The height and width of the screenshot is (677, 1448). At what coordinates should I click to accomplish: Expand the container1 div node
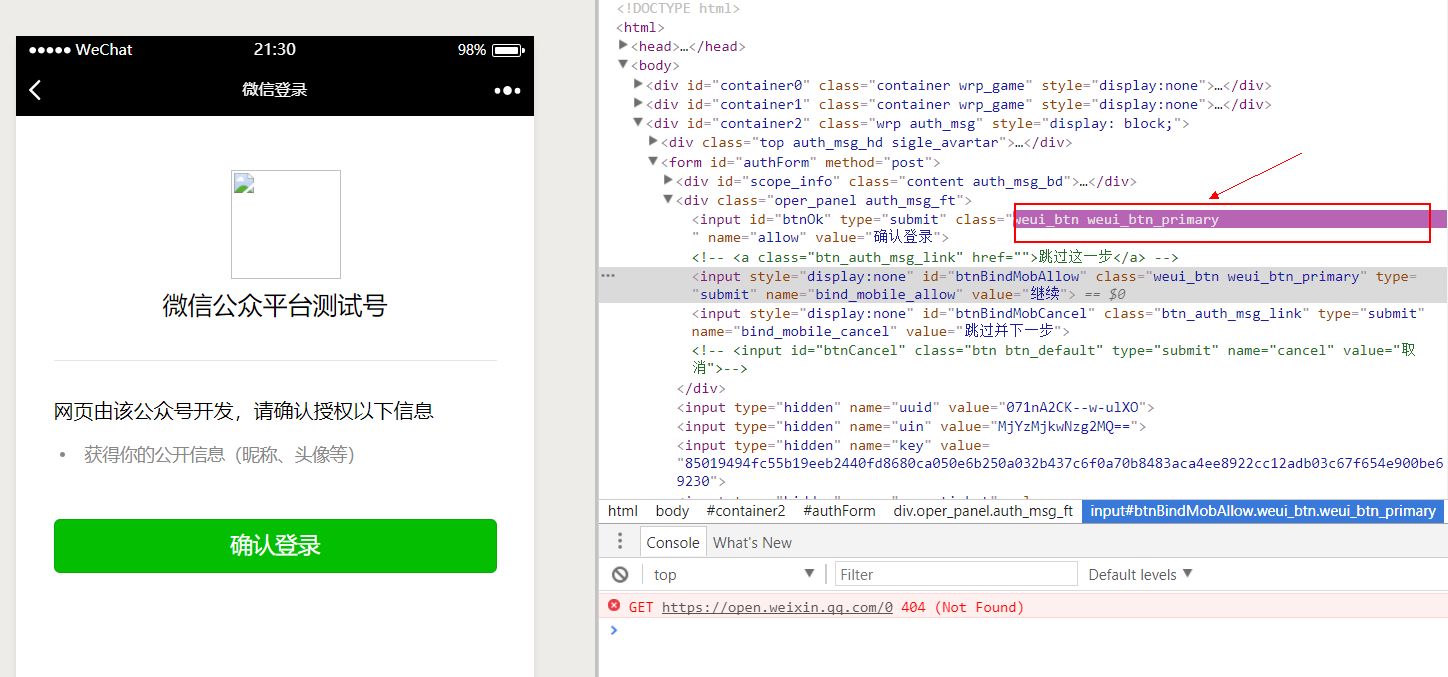click(x=639, y=104)
